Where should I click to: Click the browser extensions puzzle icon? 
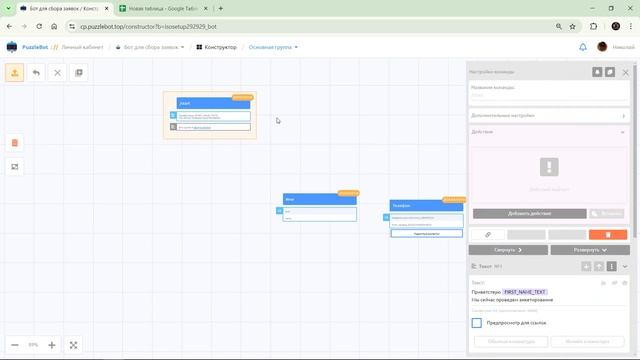[593, 27]
